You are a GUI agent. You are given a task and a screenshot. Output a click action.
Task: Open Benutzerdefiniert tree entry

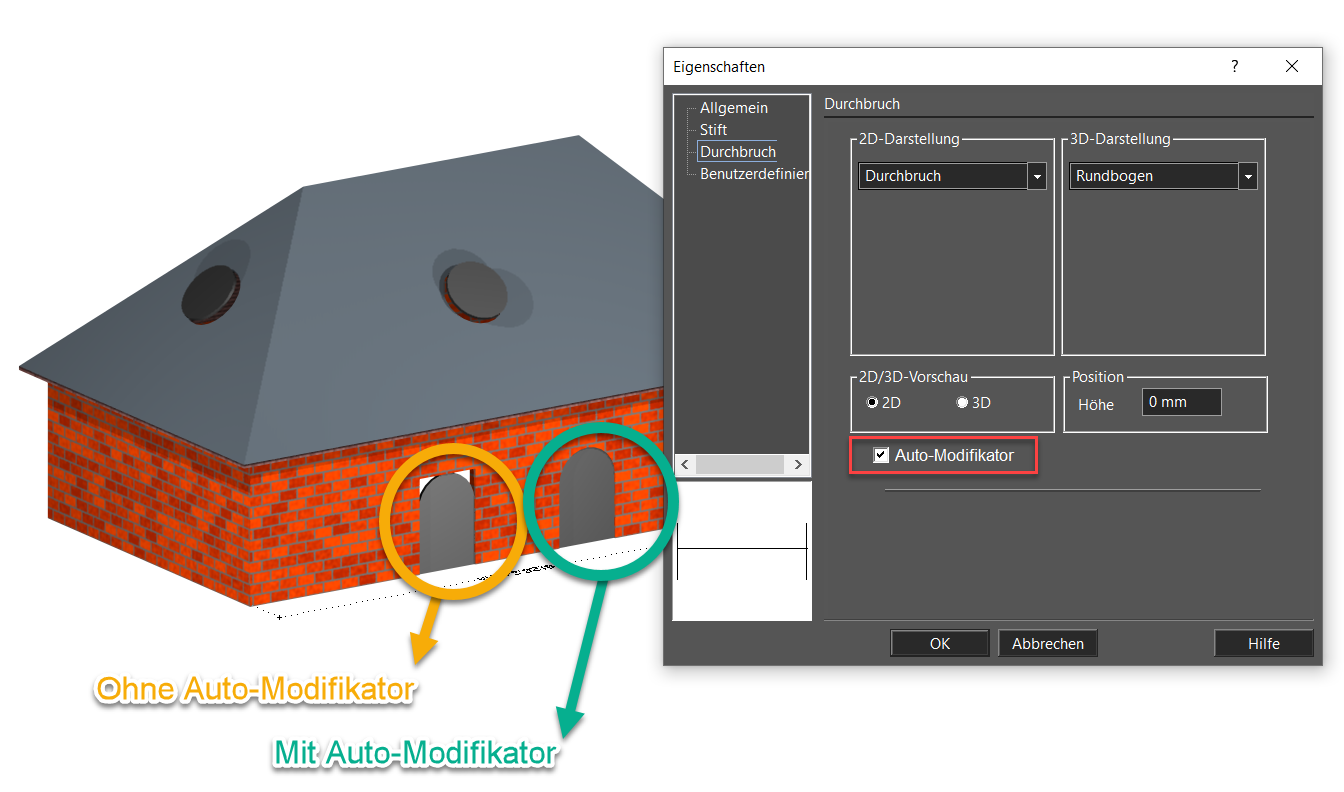754,174
